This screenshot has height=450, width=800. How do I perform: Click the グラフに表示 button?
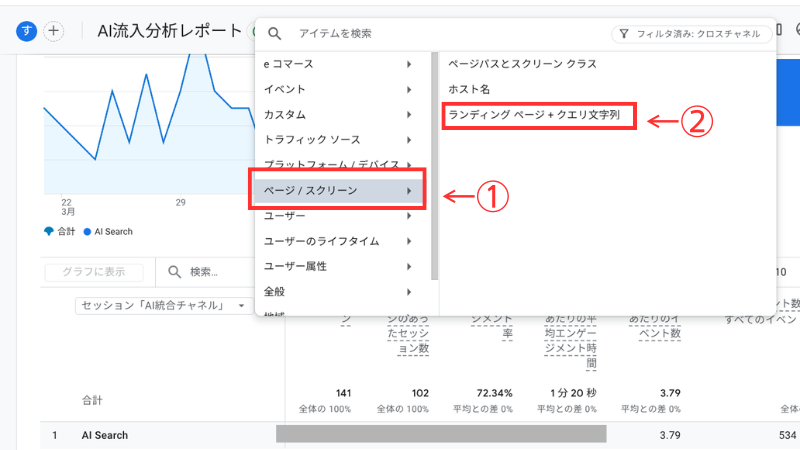[94, 272]
